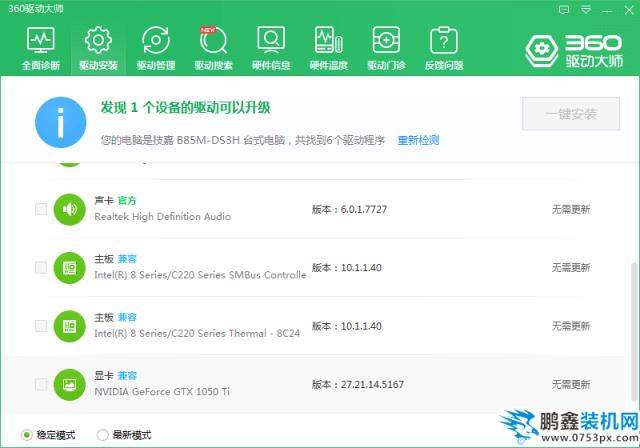Click the 发现1个设备的驱动可以升级 headline
640x448 pixels.
[x=185, y=108]
